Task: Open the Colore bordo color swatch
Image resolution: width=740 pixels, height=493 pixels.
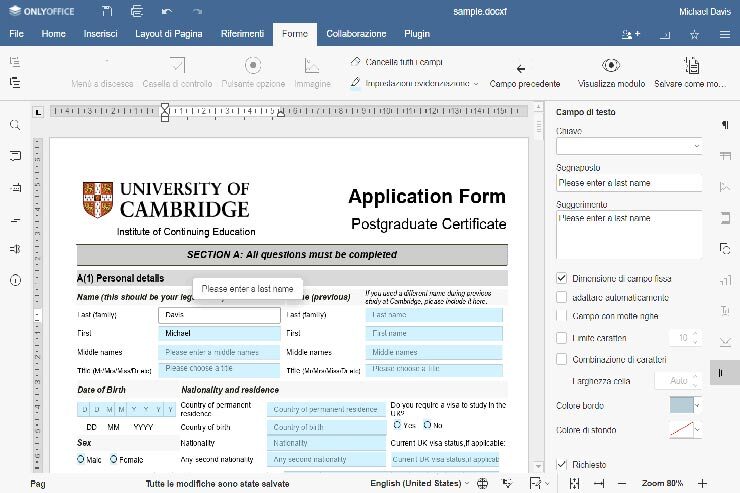Action: click(684, 405)
